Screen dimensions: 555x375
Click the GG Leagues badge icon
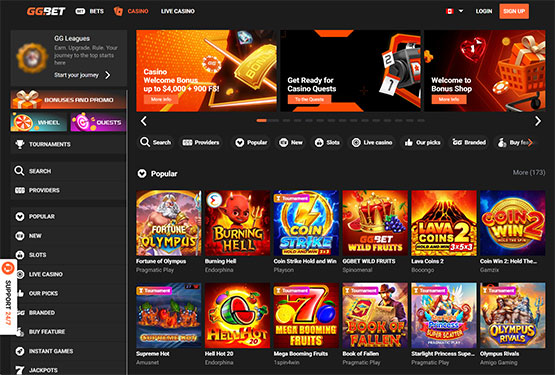32,57
